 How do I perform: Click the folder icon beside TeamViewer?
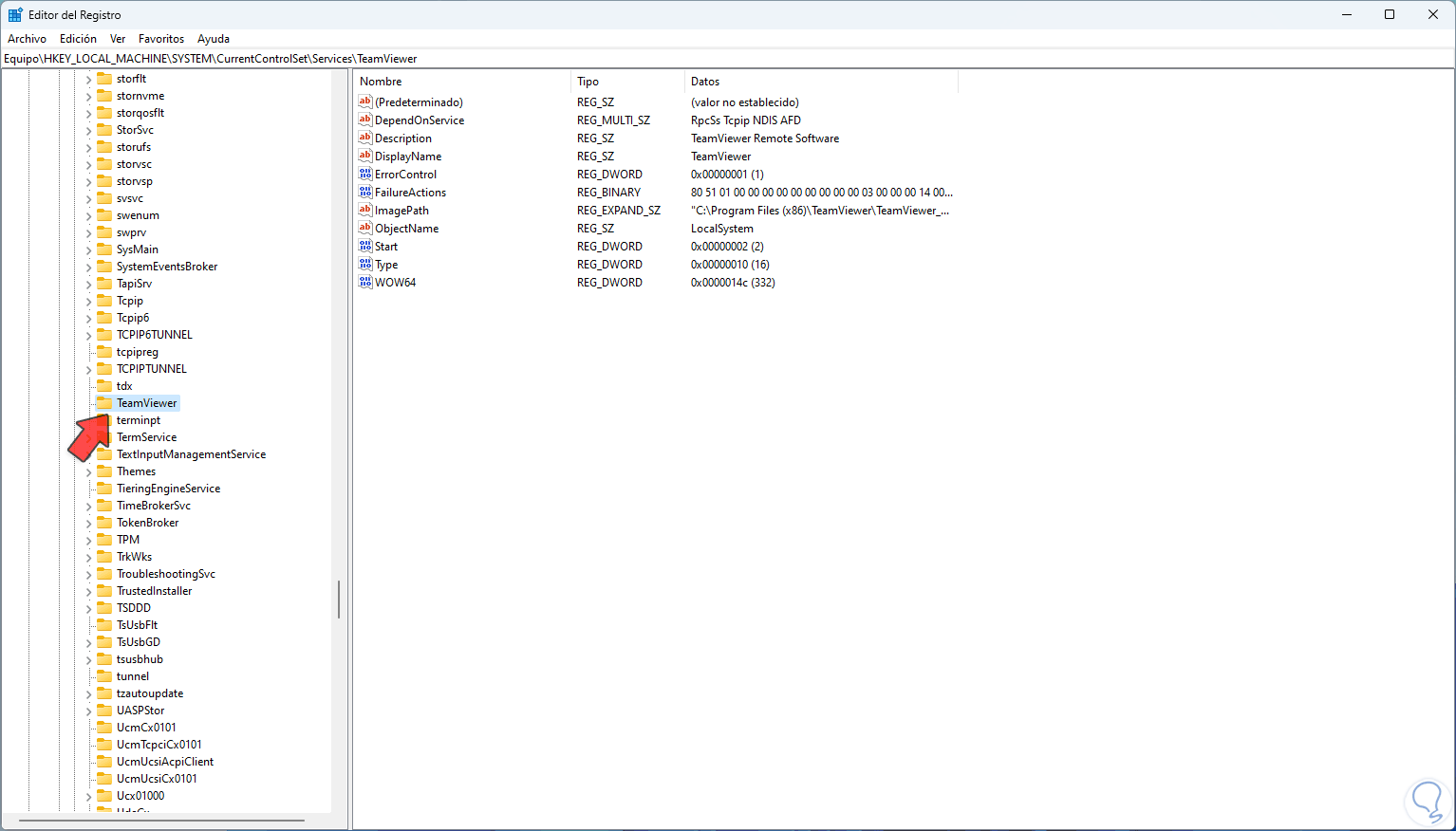pos(104,403)
